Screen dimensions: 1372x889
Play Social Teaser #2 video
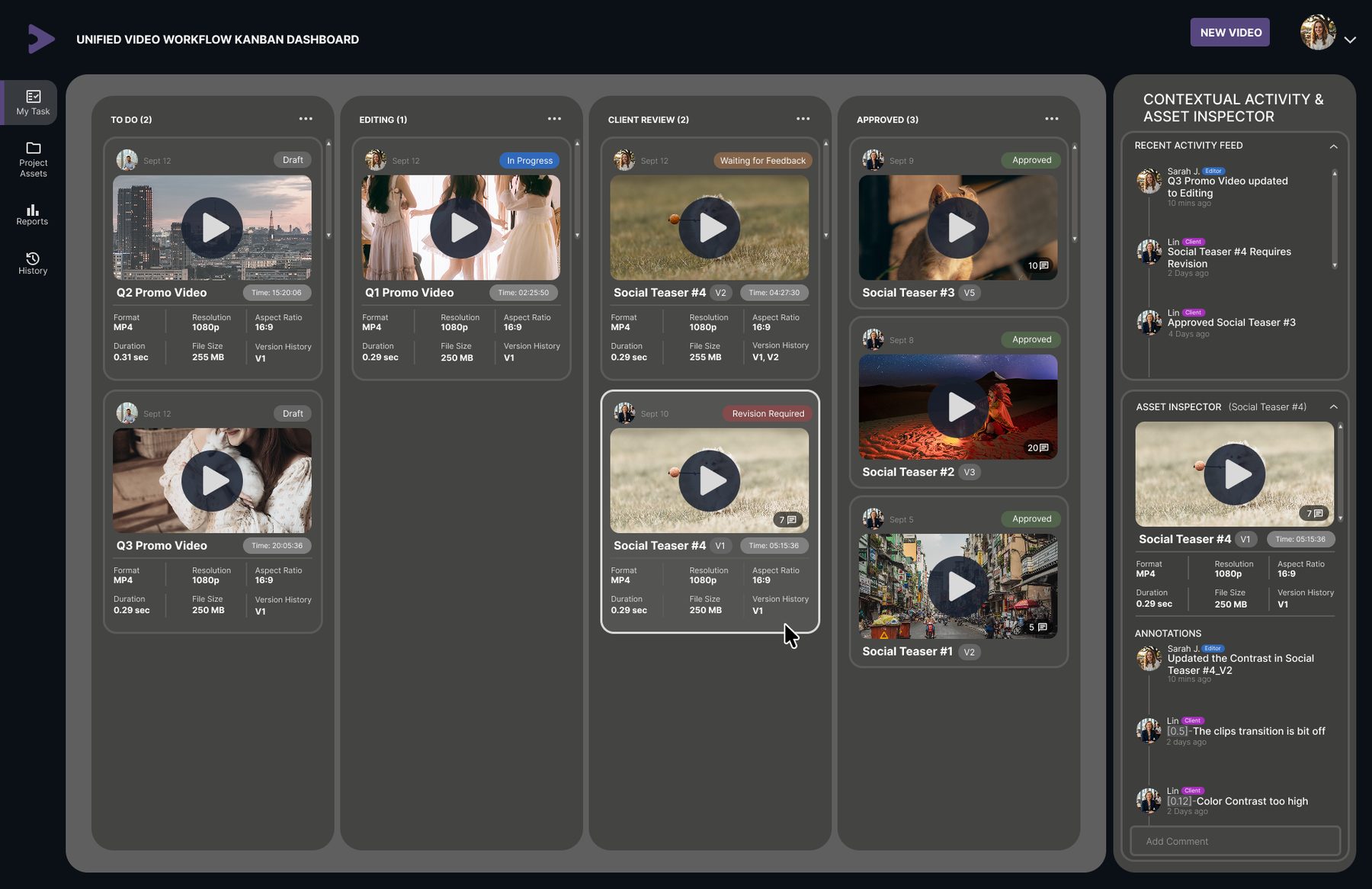[x=958, y=407]
